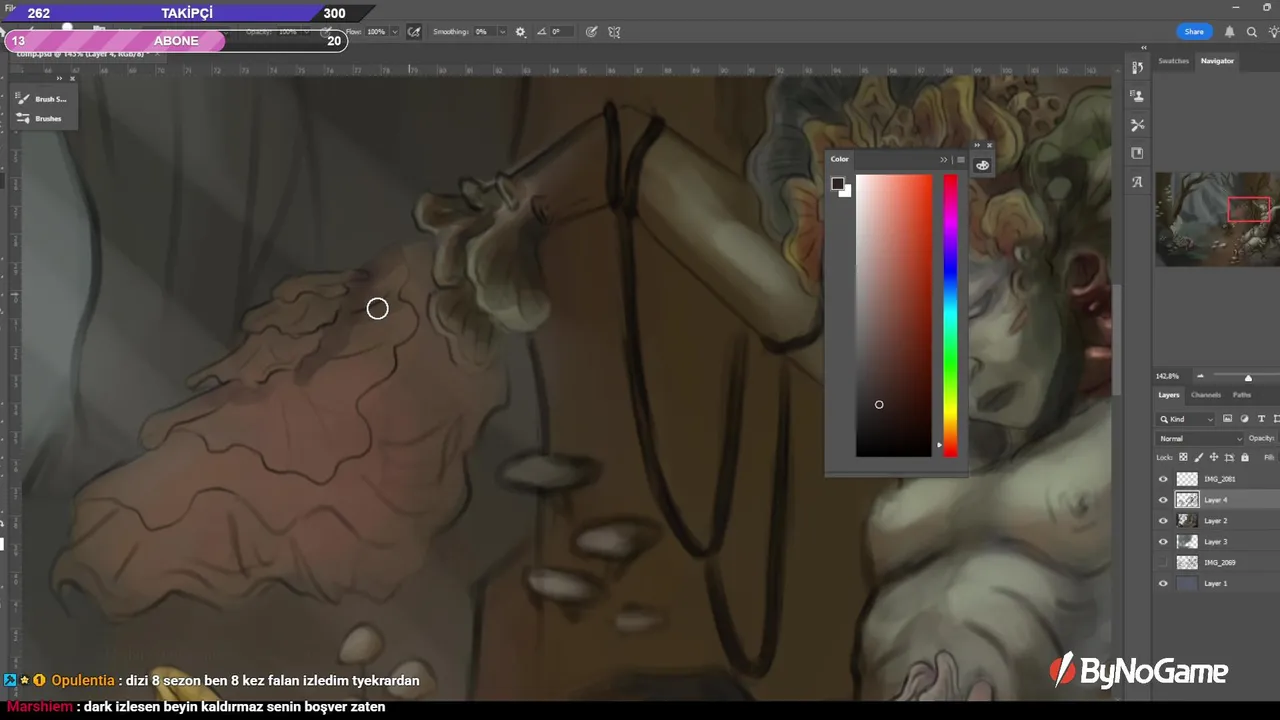Screen dimensions: 1280x720
Task: Open the Character/Glyphs panel icon
Action: point(1137,182)
